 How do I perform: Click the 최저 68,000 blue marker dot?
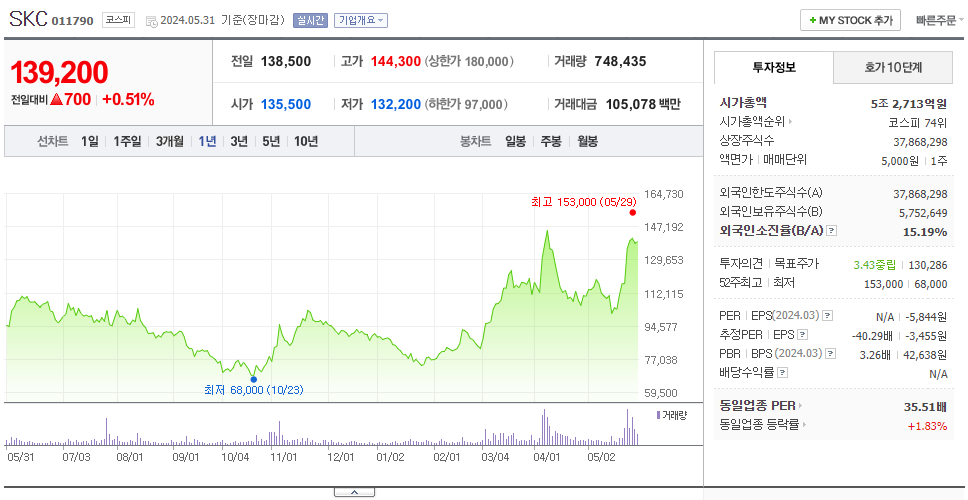pyautogui.click(x=254, y=379)
